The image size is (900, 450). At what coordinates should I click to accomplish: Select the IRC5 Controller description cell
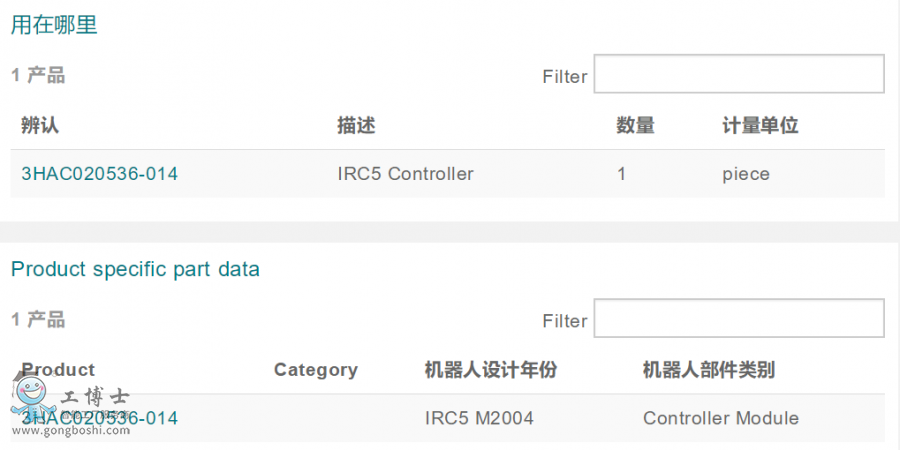point(405,174)
